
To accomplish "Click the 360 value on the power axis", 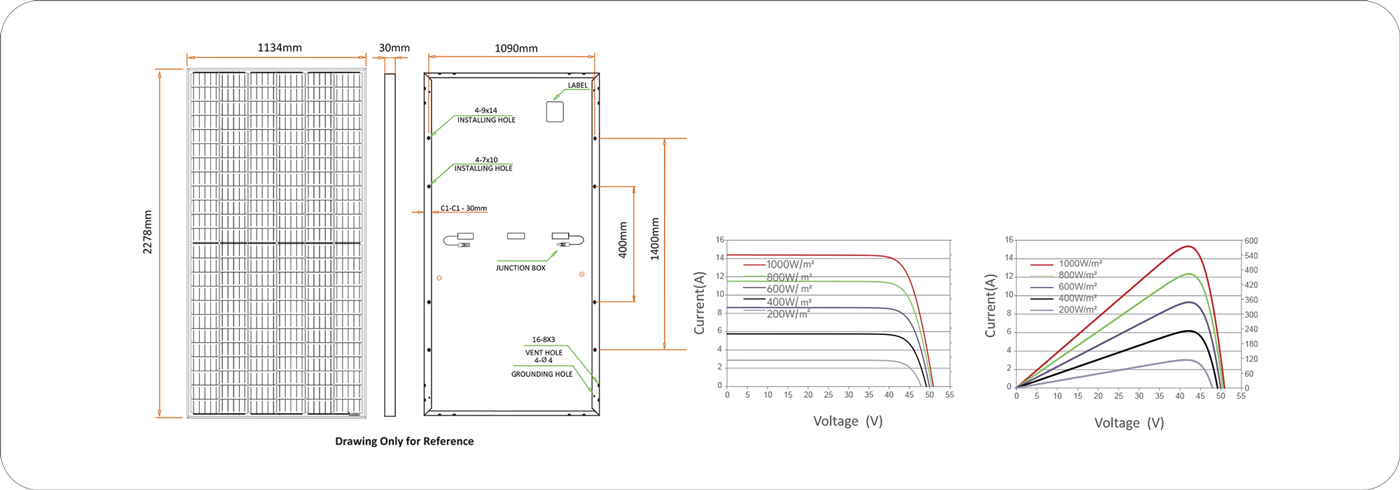I will pos(1251,300).
